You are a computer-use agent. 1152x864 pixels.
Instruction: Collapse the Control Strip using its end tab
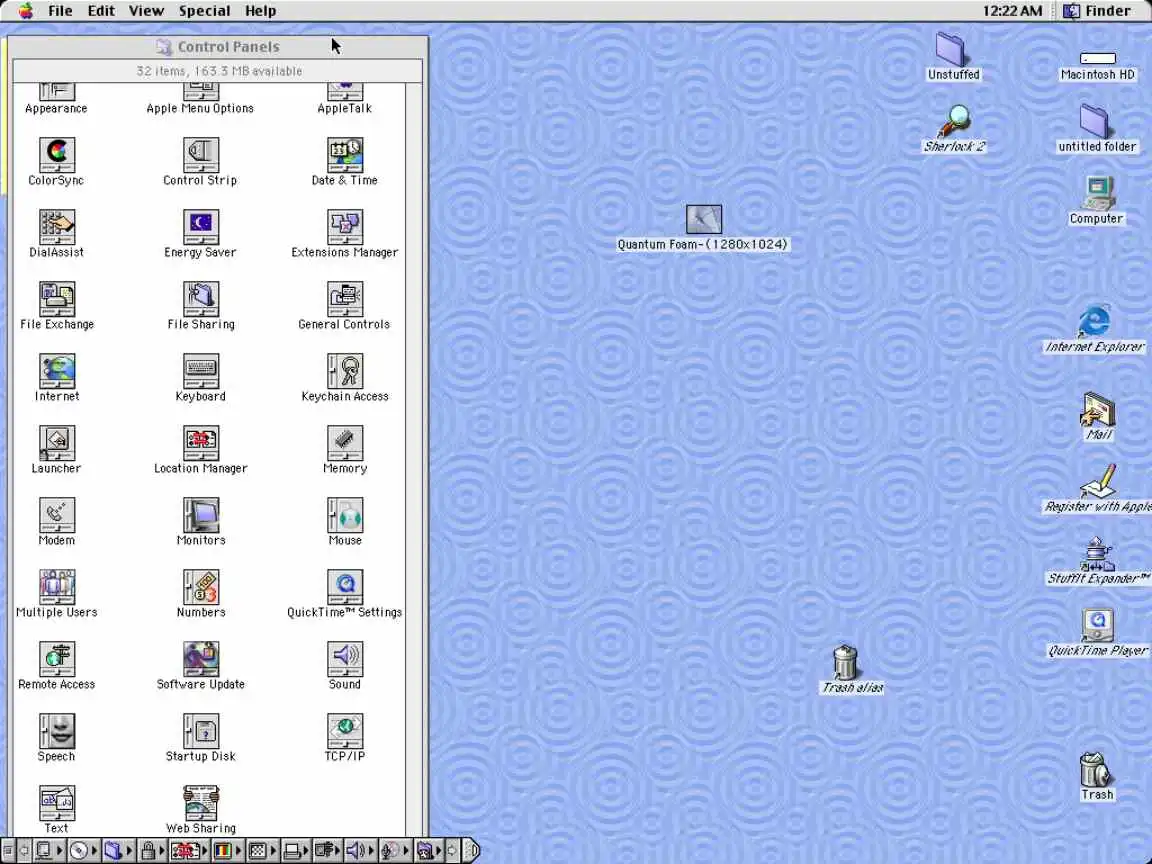tap(472, 851)
